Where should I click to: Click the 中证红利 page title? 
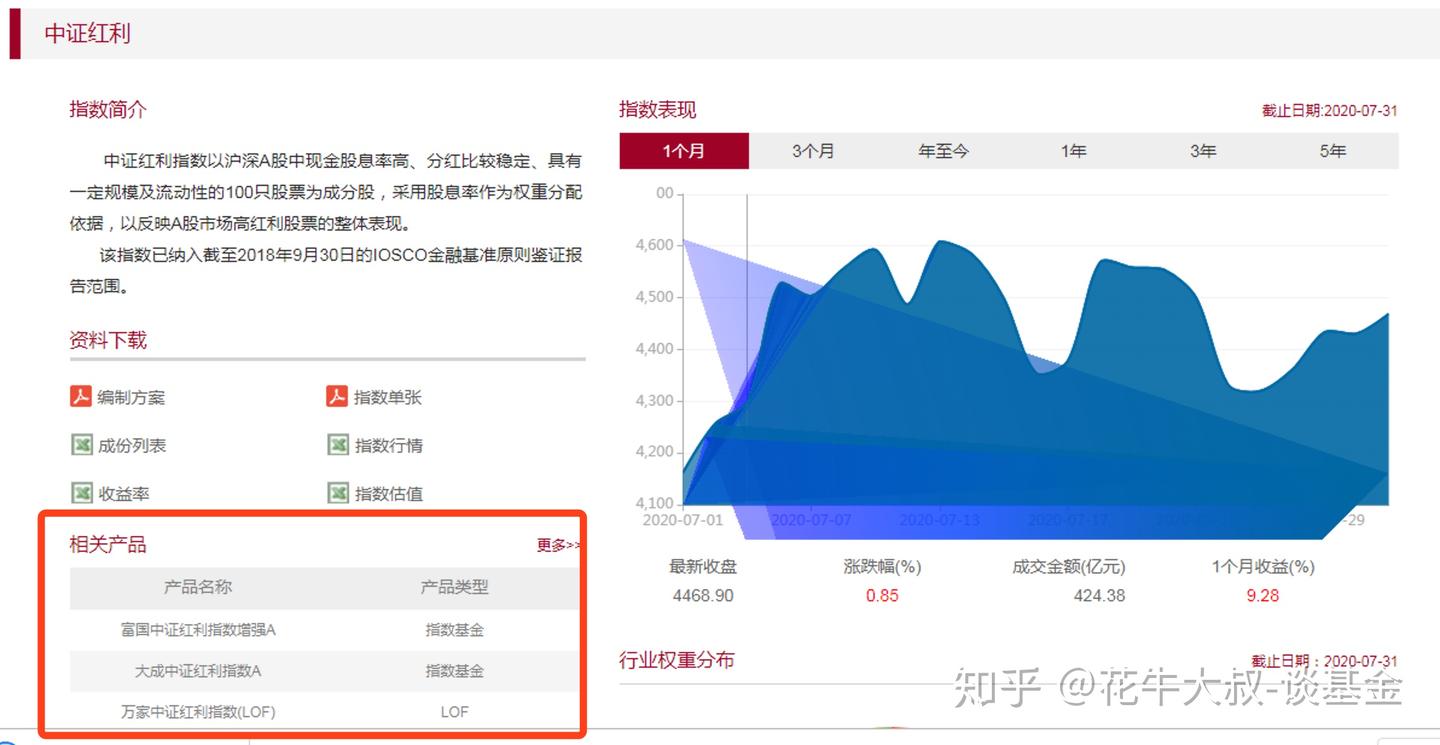tap(87, 32)
